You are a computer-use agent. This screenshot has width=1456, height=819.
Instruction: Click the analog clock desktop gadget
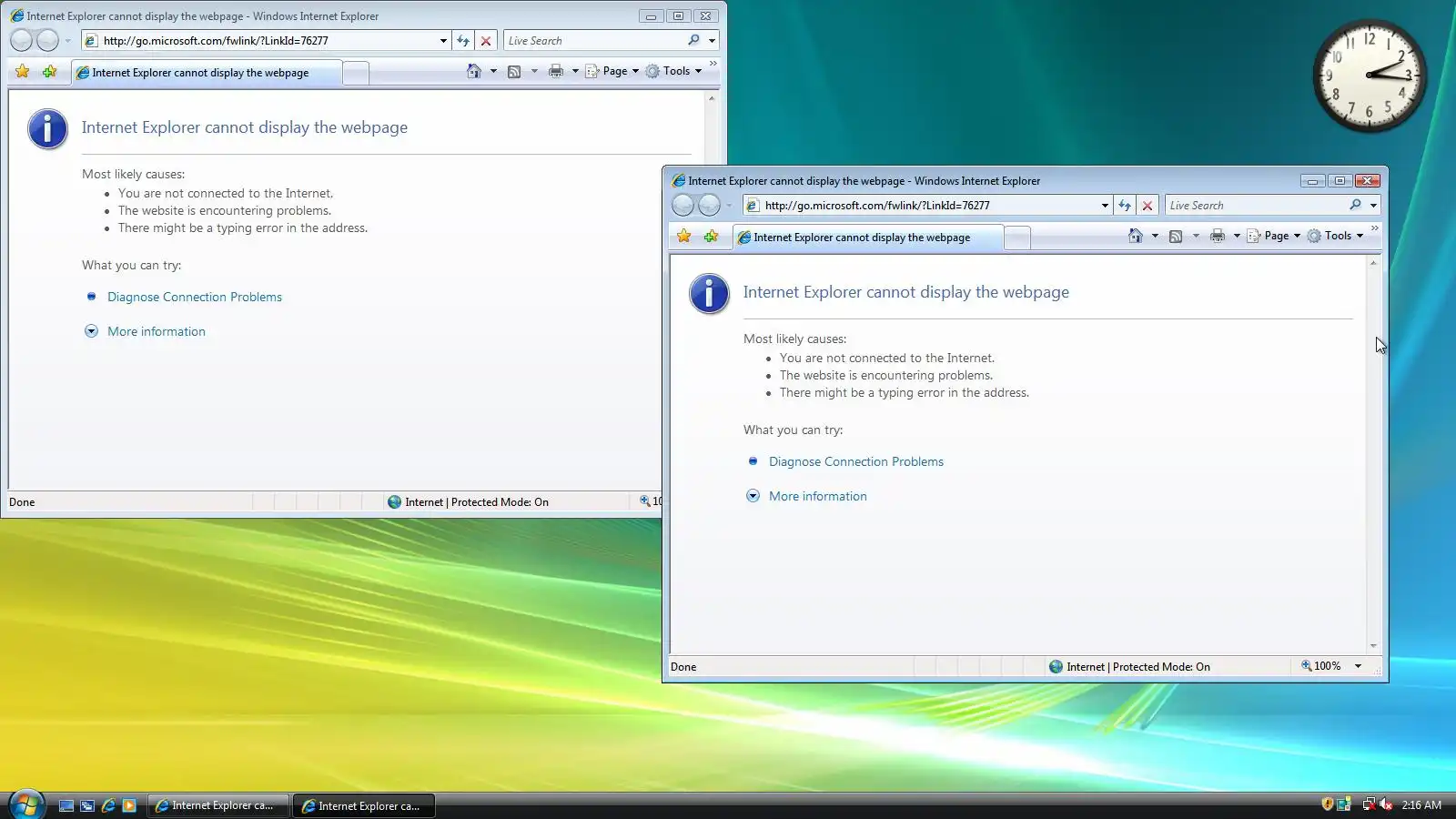(x=1369, y=76)
